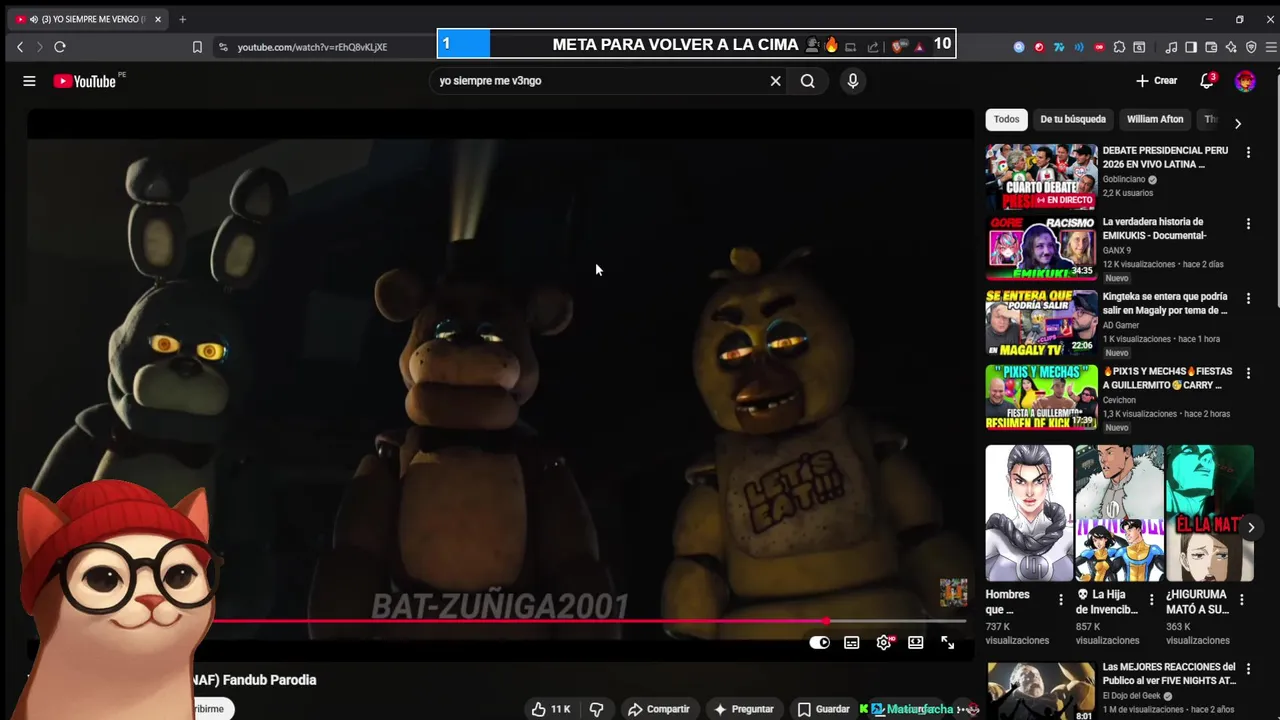1280x720 pixels.
Task: Clear the search box with X
Action: [775, 81]
